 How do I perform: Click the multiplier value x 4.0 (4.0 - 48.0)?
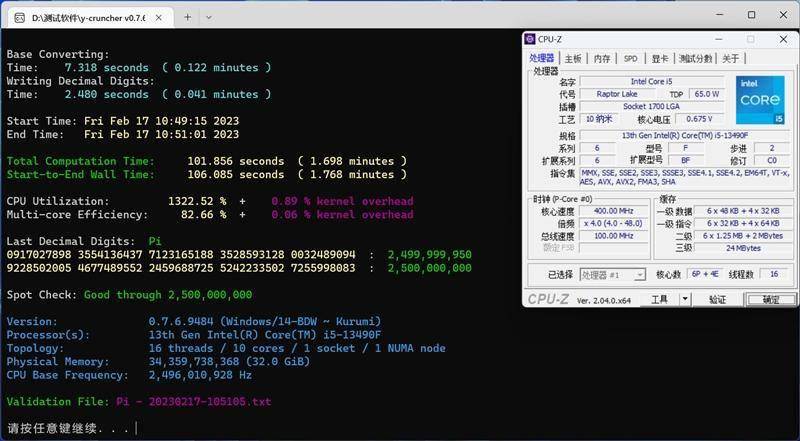click(x=614, y=224)
